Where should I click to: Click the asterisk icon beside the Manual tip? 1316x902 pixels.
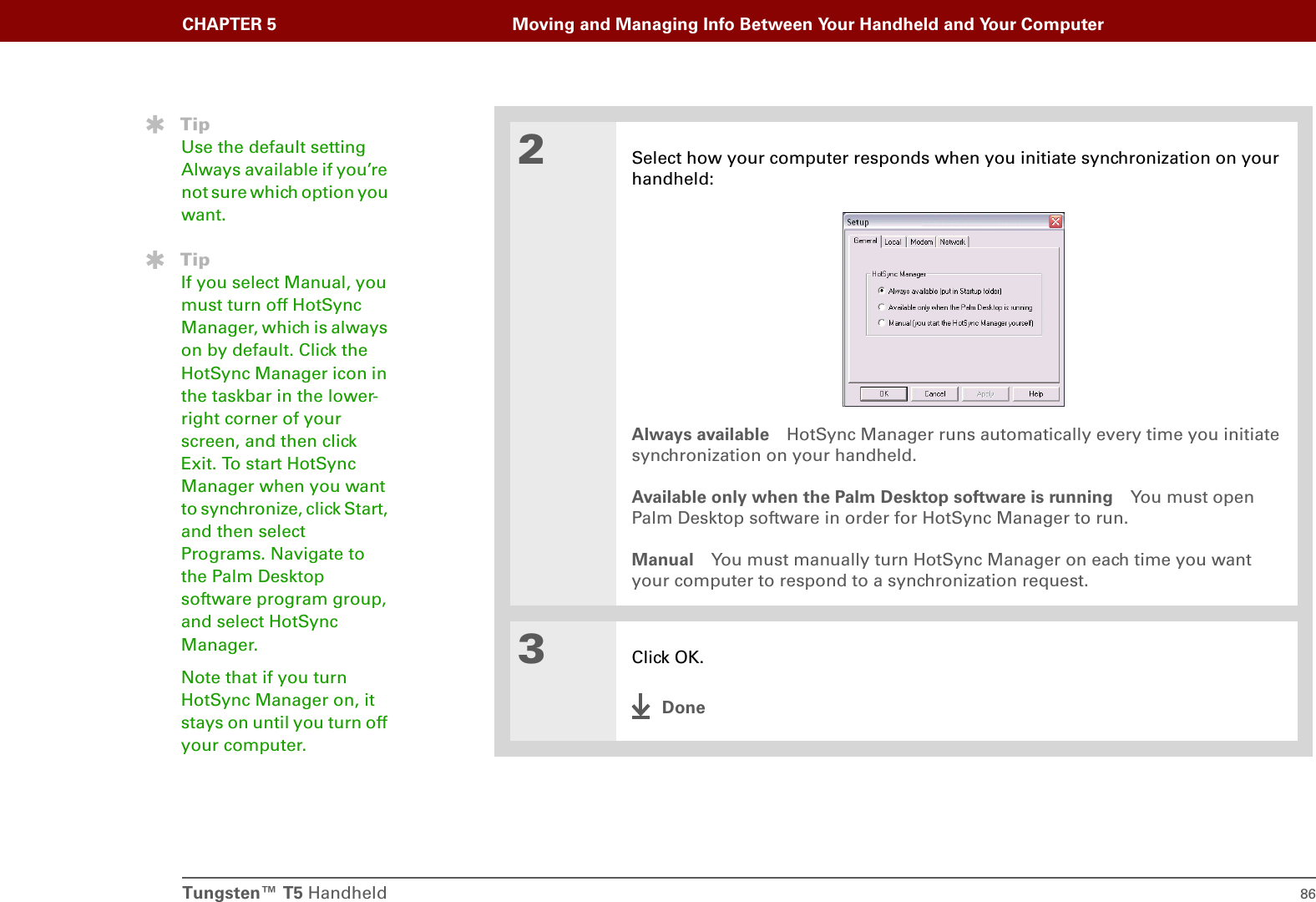pyautogui.click(x=154, y=260)
